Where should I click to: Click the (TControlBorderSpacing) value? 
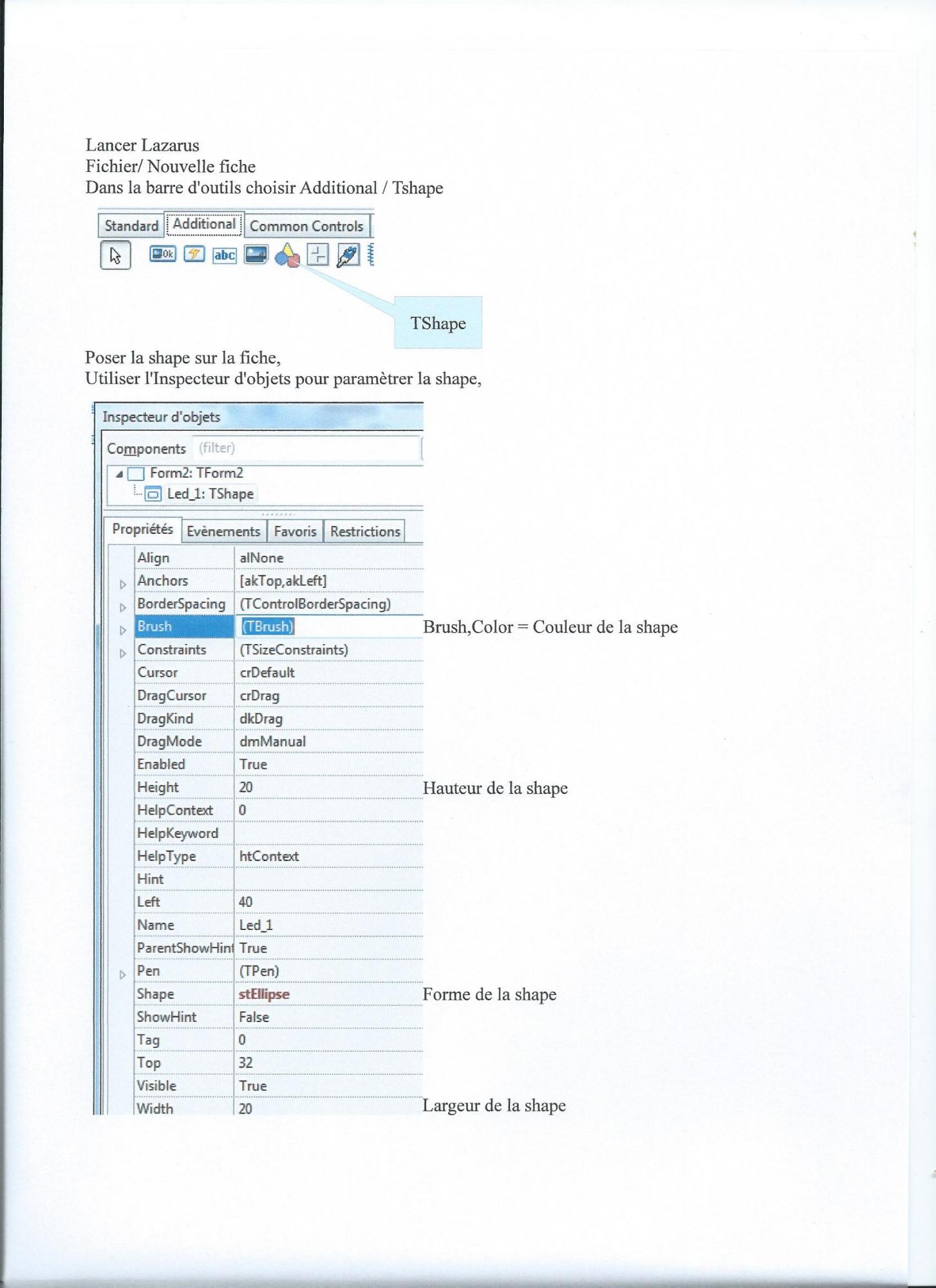click(x=315, y=604)
